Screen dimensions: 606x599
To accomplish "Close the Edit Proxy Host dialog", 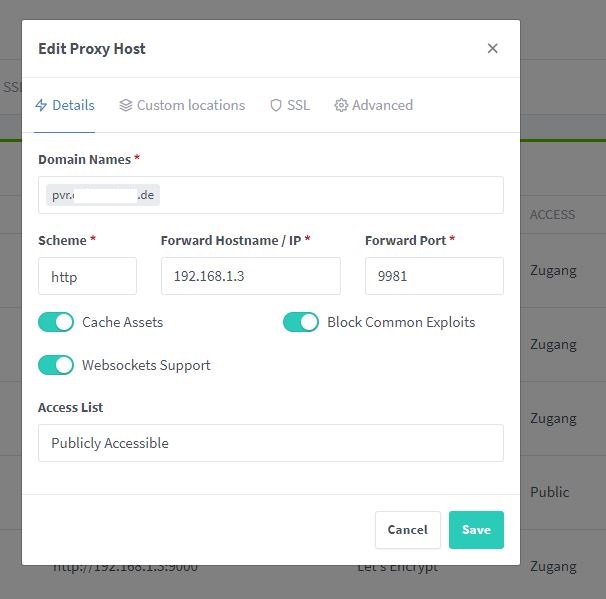I will point(492,49).
